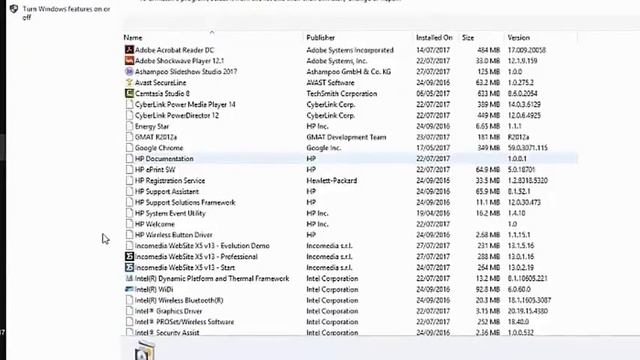The height and width of the screenshot is (360, 640).
Task: Select HP System Event Utility entry
Action: [170, 213]
